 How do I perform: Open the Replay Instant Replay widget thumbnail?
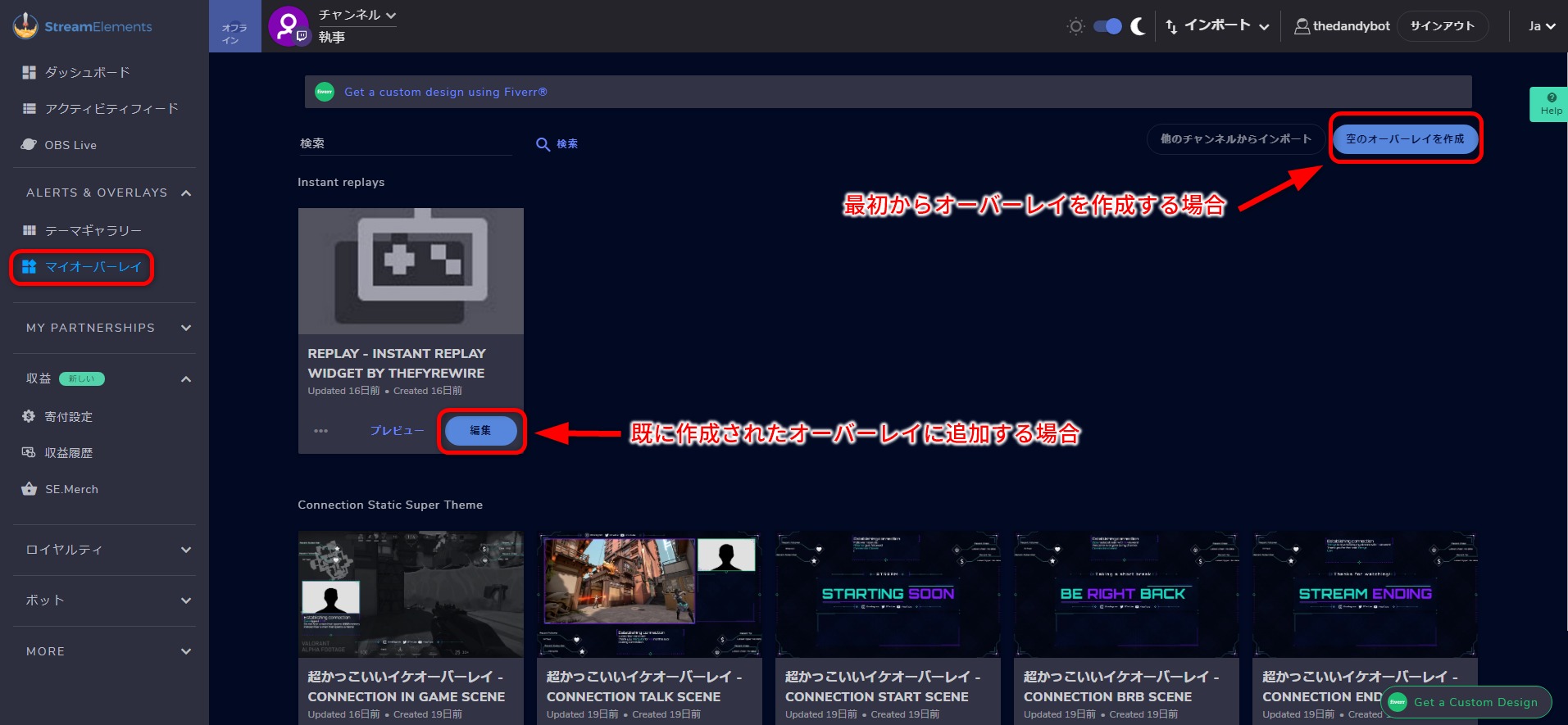click(x=411, y=271)
